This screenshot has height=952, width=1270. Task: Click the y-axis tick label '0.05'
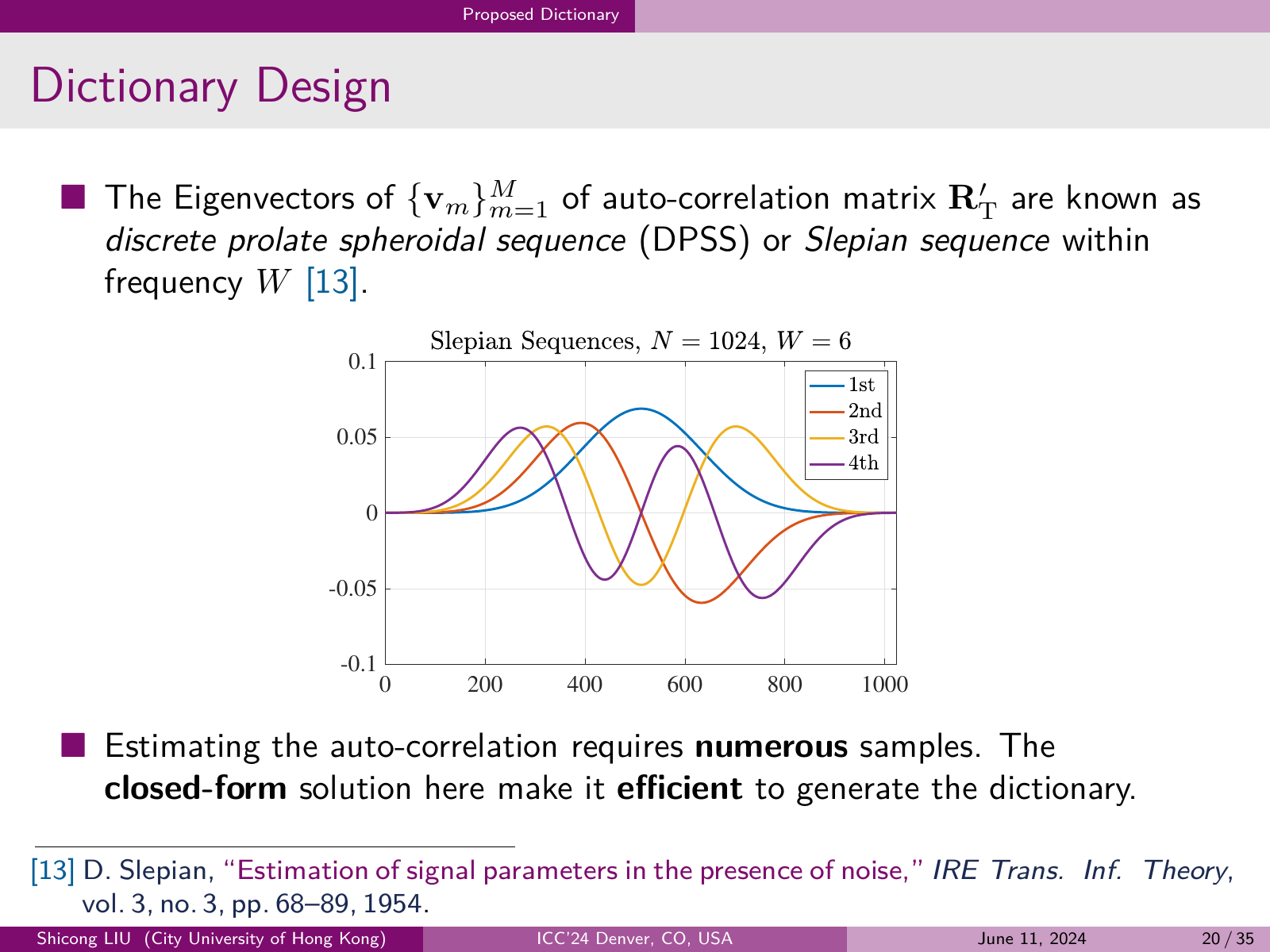(x=356, y=437)
